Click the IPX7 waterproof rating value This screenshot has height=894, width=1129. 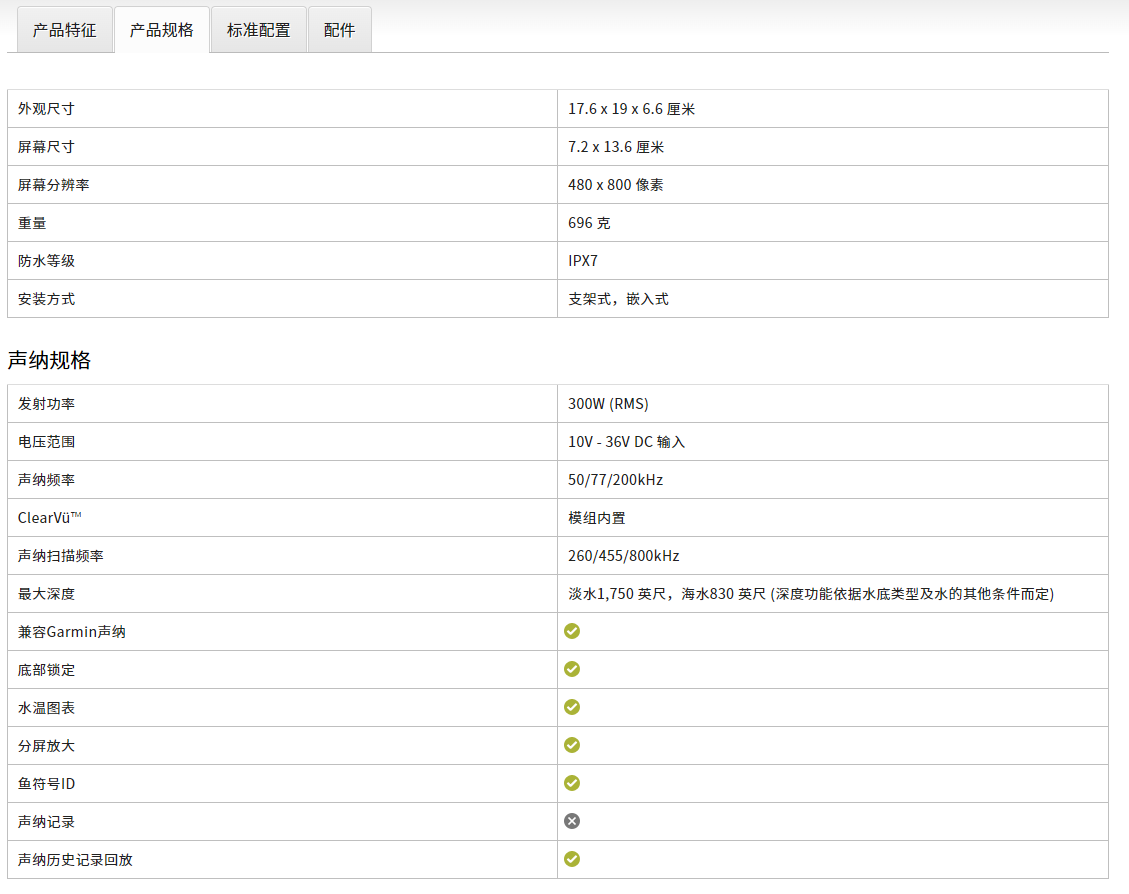tap(583, 261)
